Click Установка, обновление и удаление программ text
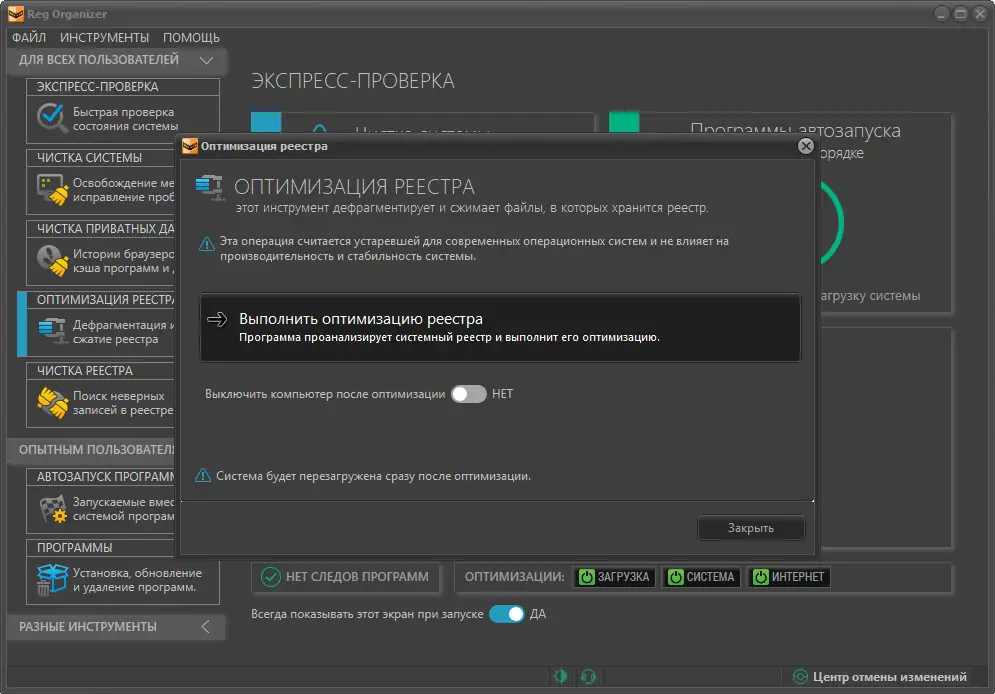Viewport: 995px width, 694px height. [x=137, y=580]
